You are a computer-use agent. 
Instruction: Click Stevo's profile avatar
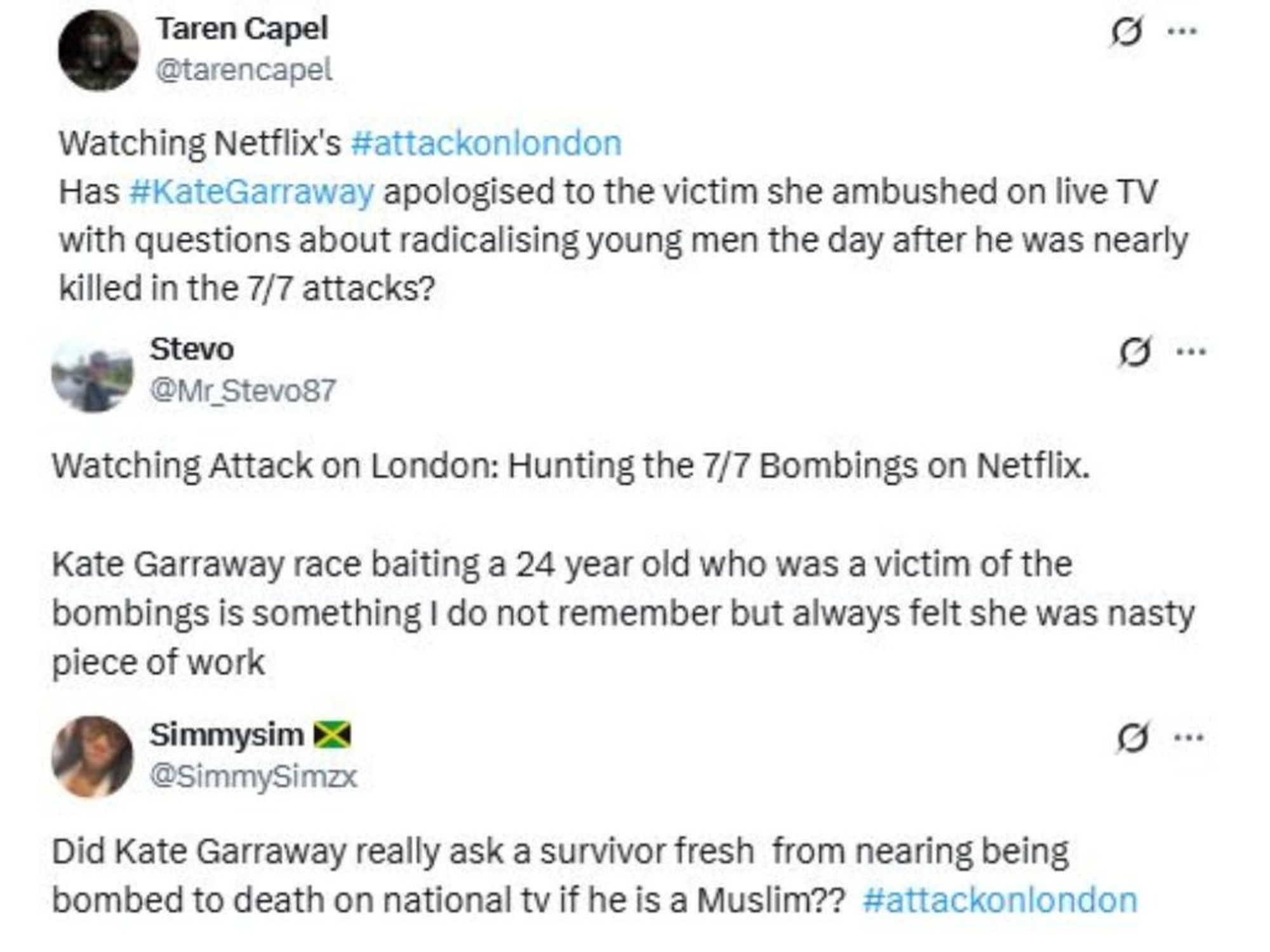coord(93,375)
